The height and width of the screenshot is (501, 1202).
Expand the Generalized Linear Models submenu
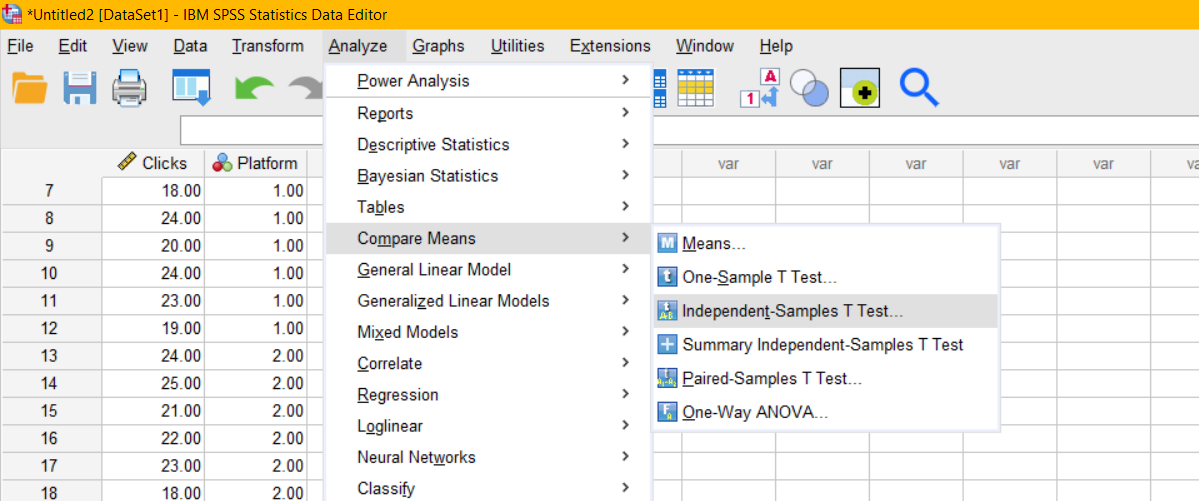(489, 301)
